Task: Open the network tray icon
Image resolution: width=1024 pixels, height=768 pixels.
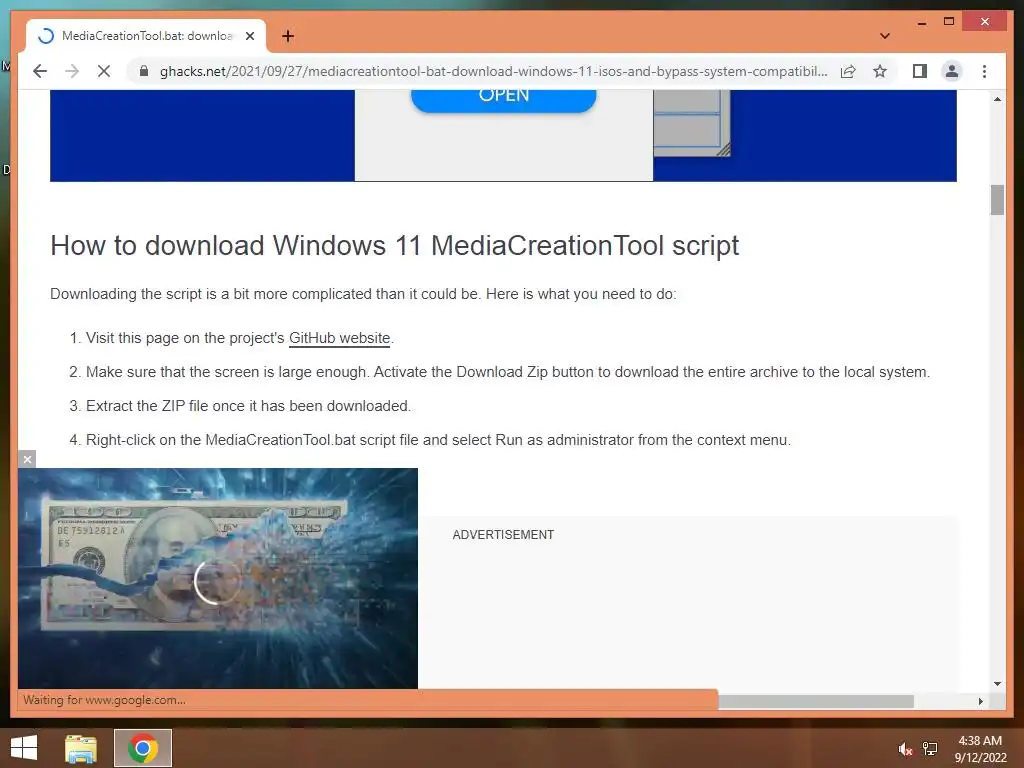Action: click(930, 749)
